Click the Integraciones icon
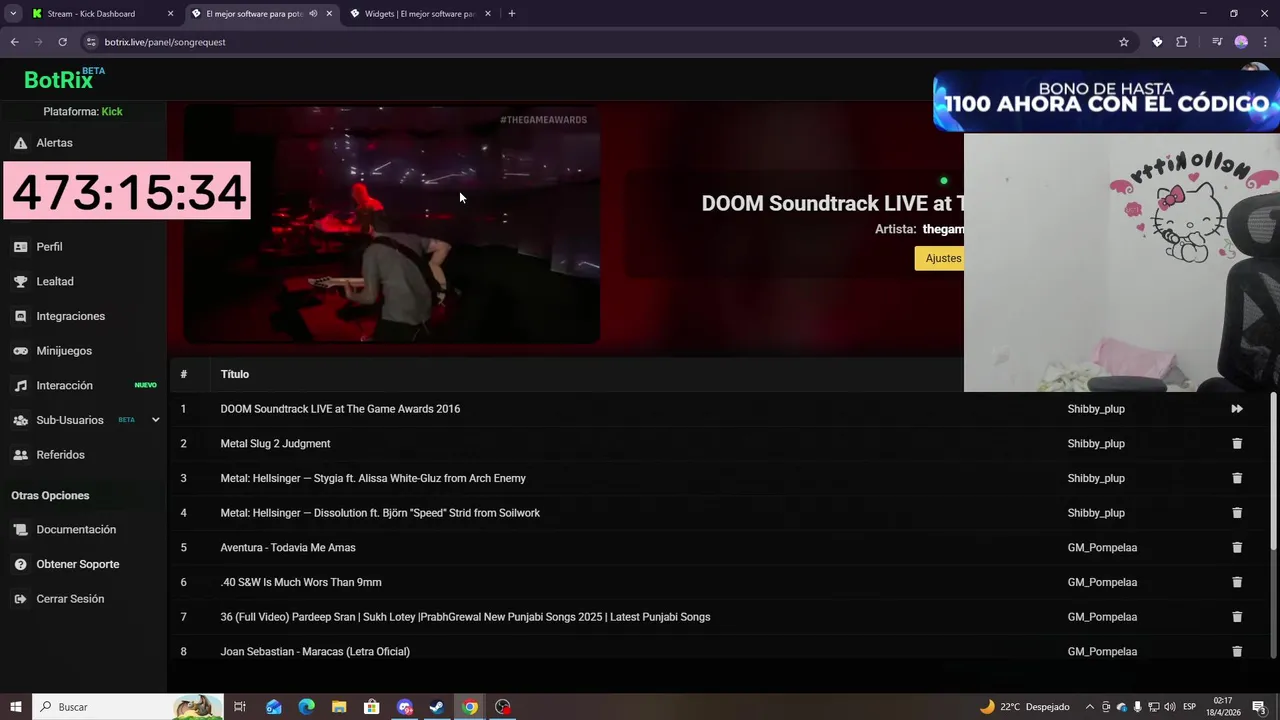Viewport: 1280px width, 720px height. click(x=20, y=316)
